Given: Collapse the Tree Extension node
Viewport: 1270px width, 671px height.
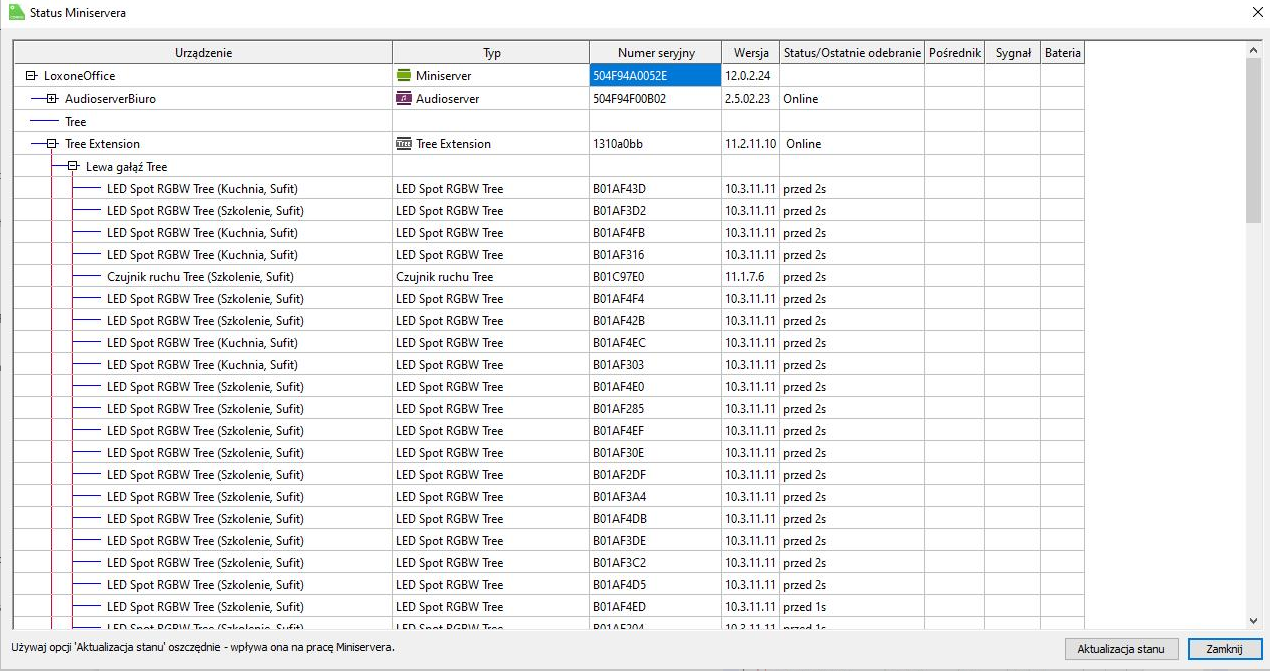Looking at the screenshot, I should (x=52, y=143).
